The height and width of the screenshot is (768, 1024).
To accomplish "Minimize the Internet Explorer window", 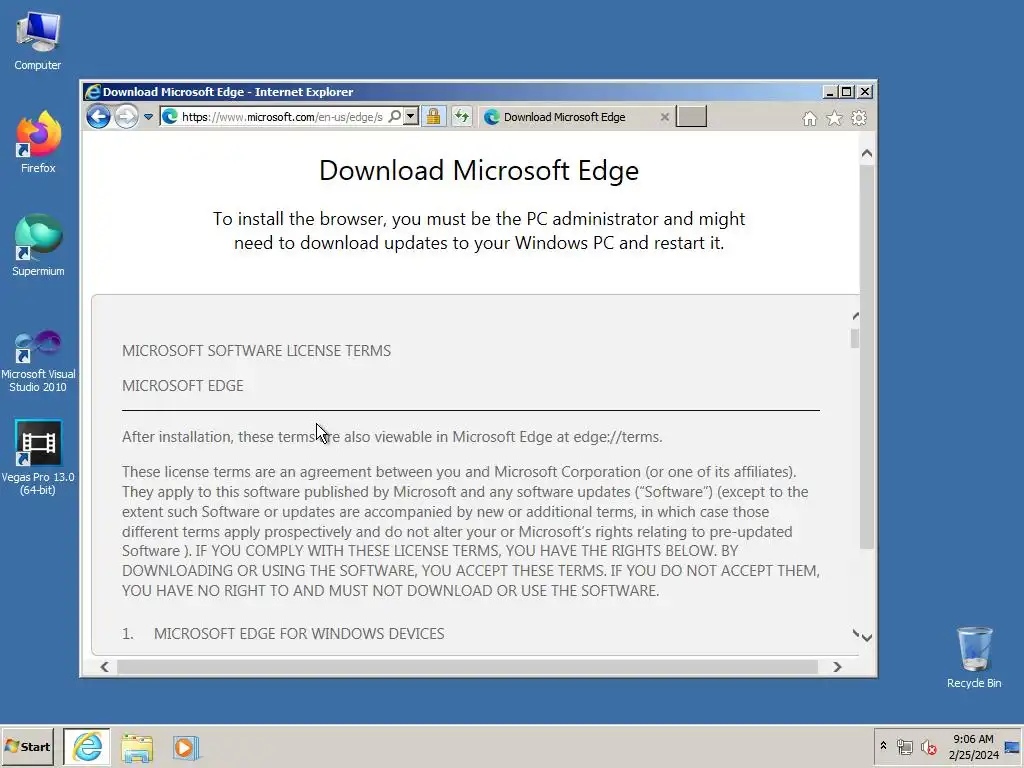I will pos(829,92).
